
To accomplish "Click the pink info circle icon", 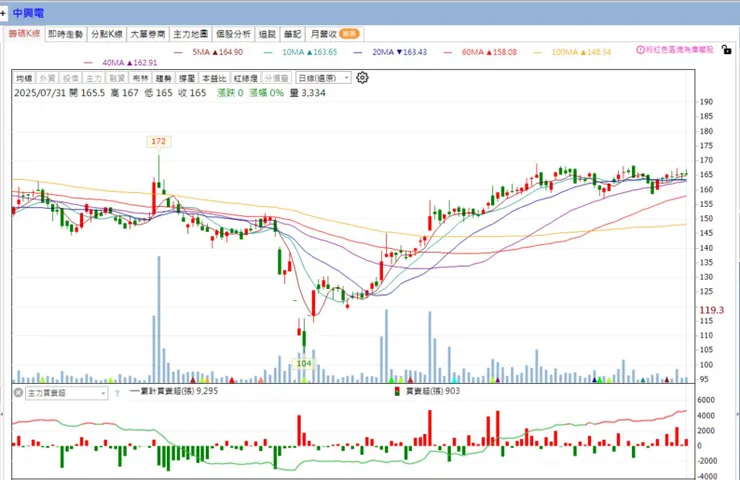I will point(640,50).
